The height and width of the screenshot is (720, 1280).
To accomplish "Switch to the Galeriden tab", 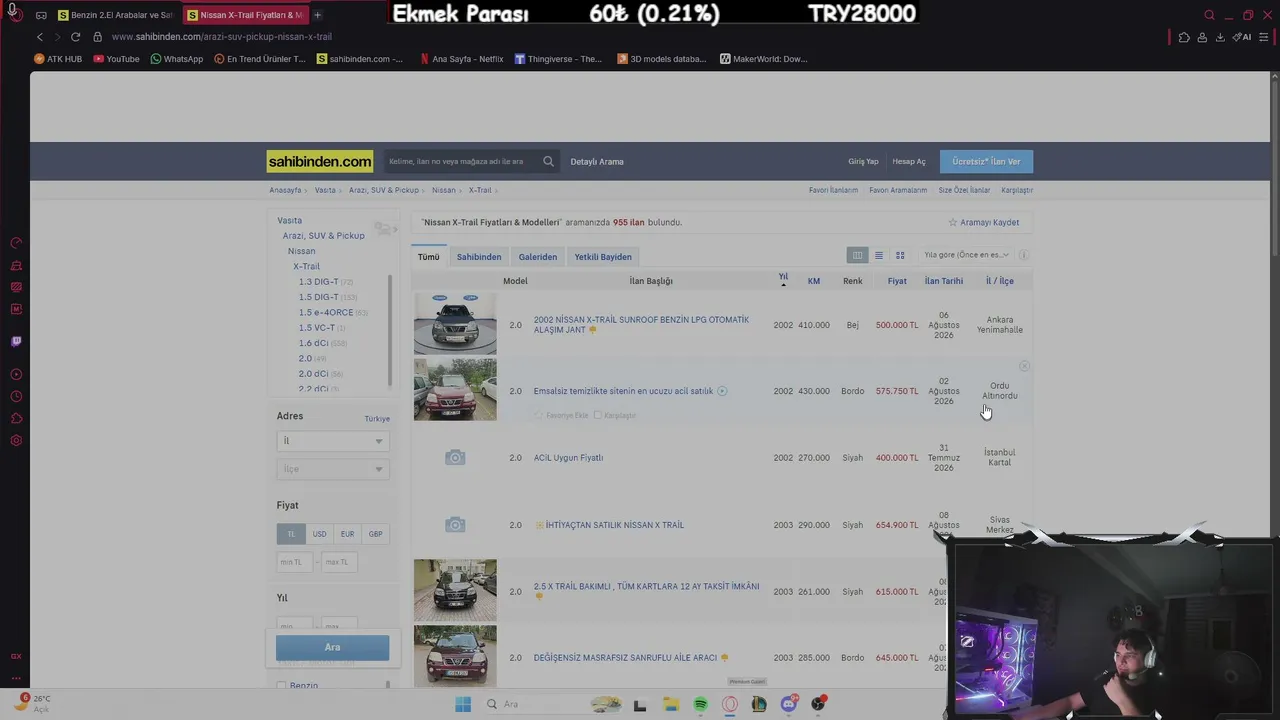I will point(538,257).
